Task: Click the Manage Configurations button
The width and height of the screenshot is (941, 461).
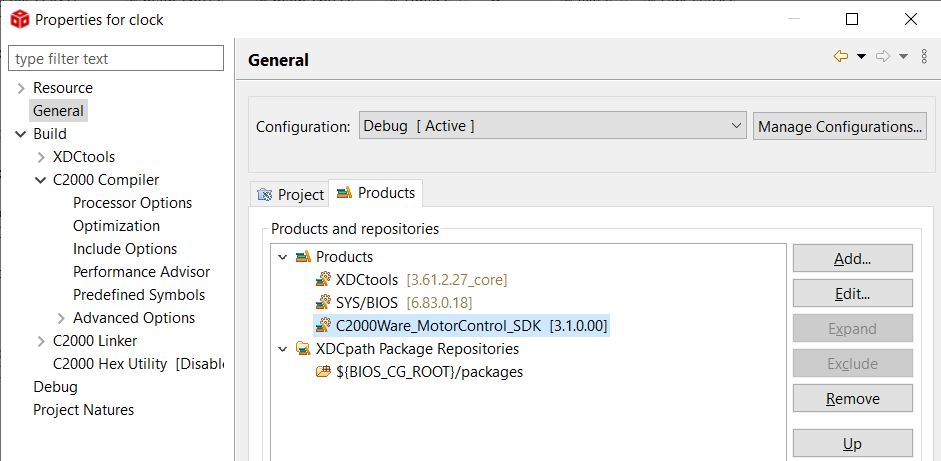Action: pos(839,126)
